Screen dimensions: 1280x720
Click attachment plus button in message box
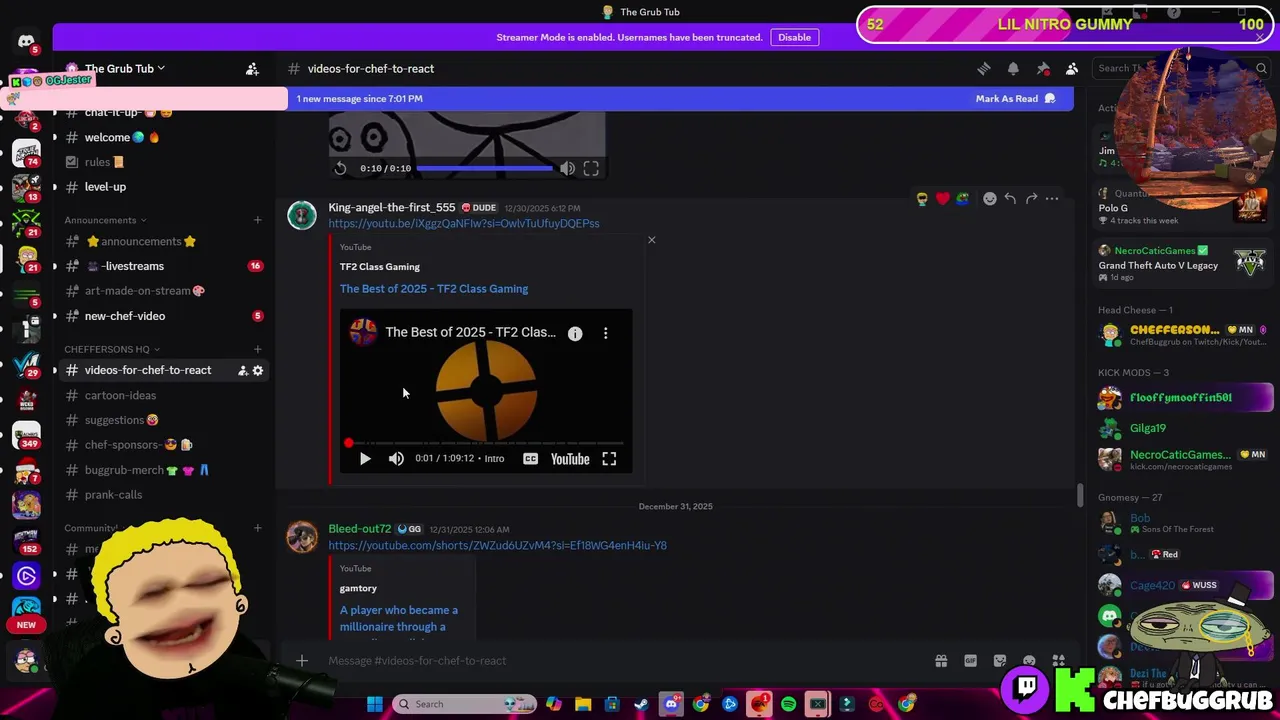(302, 660)
